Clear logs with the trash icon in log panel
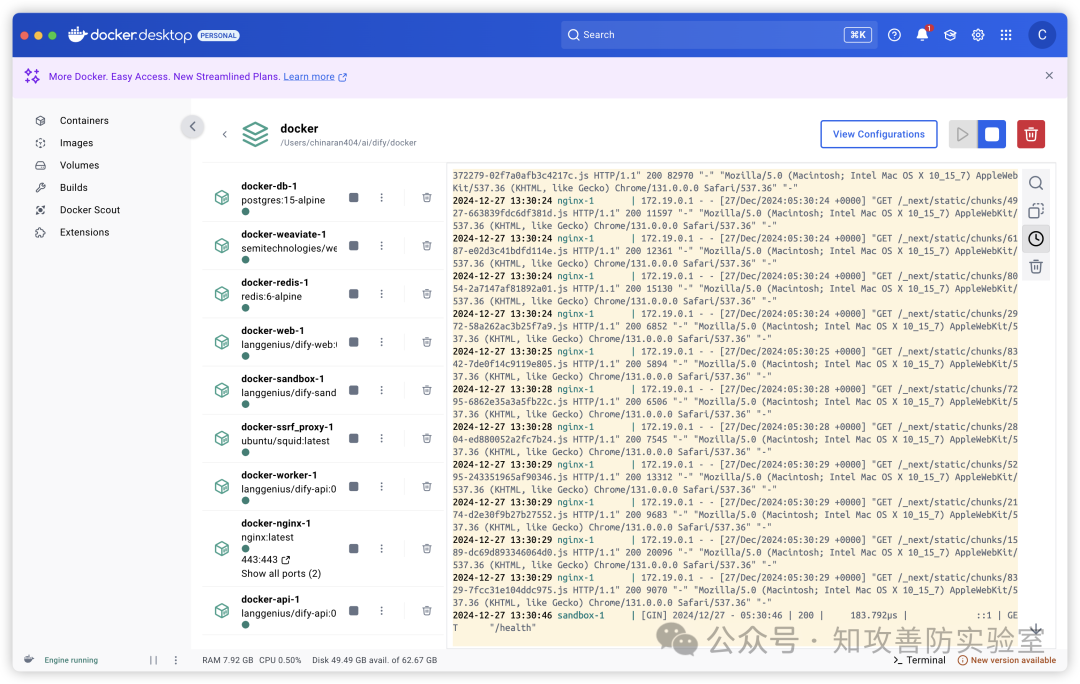 pos(1035,267)
